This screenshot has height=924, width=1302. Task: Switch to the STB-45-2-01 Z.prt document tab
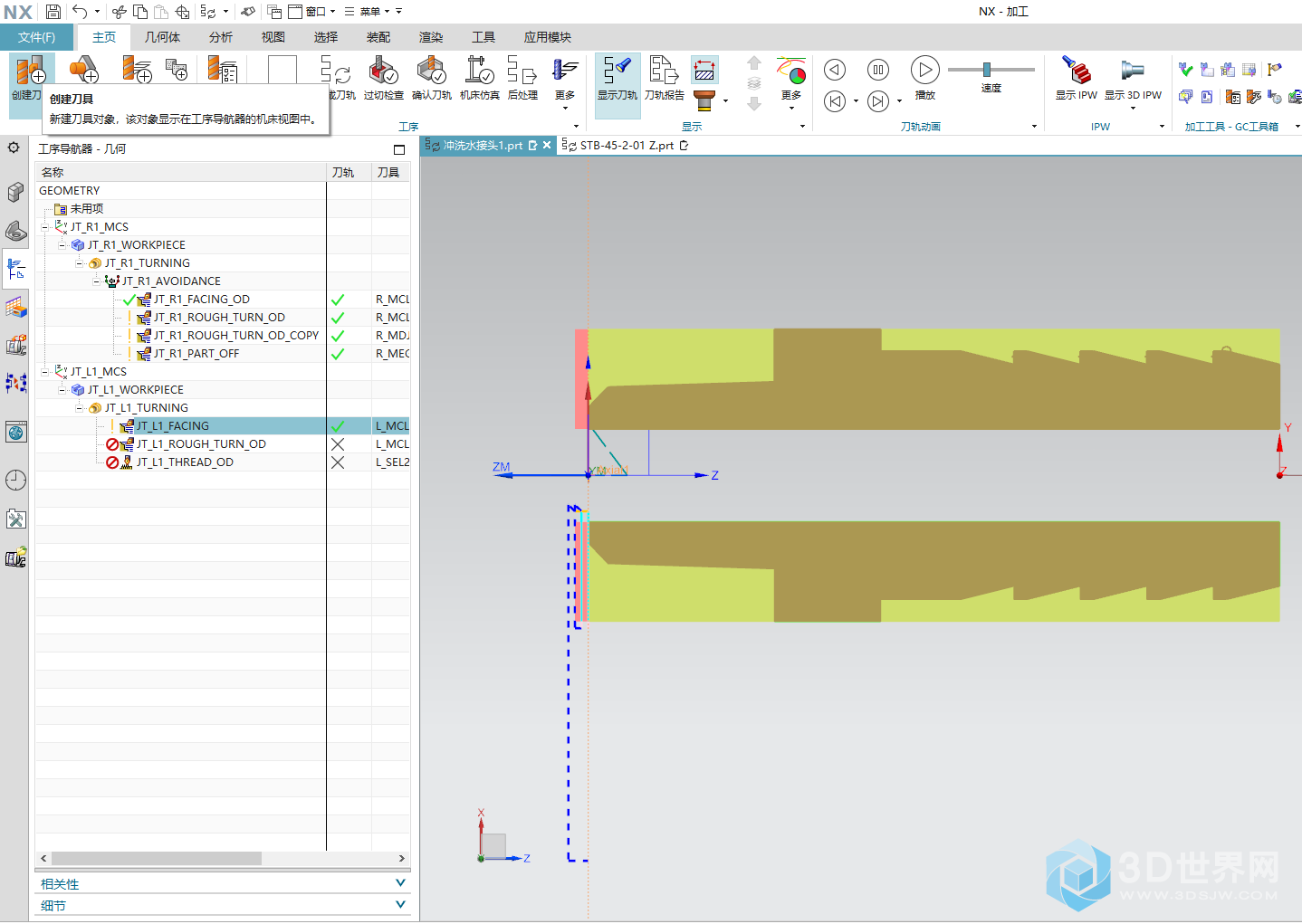[625, 146]
